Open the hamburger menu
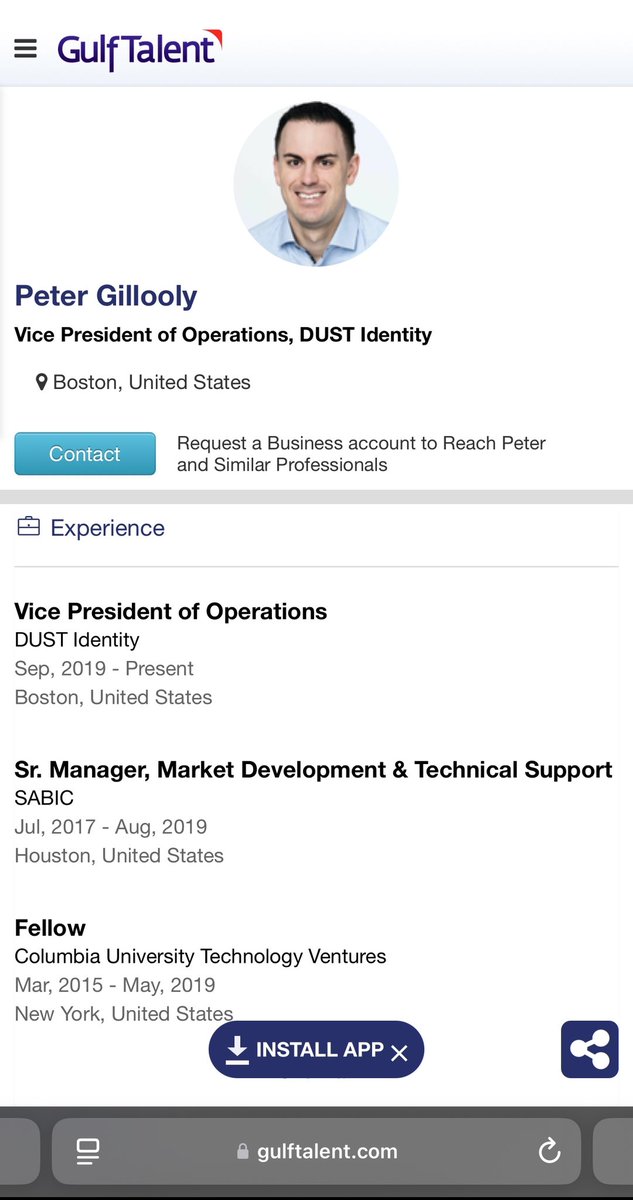 point(25,48)
